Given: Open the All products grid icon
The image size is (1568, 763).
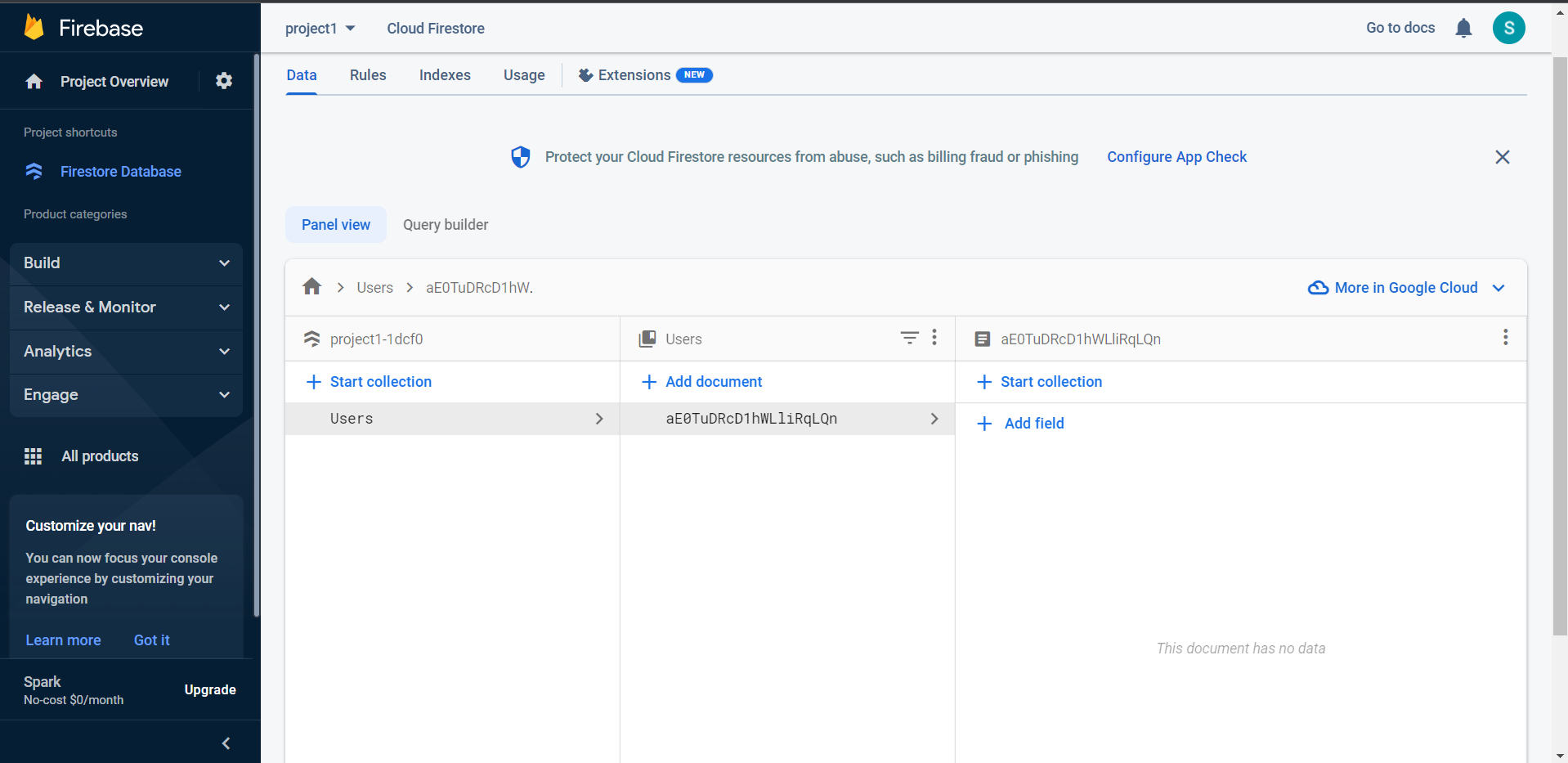Looking at the screenshot, I should [x=33, y=456].
